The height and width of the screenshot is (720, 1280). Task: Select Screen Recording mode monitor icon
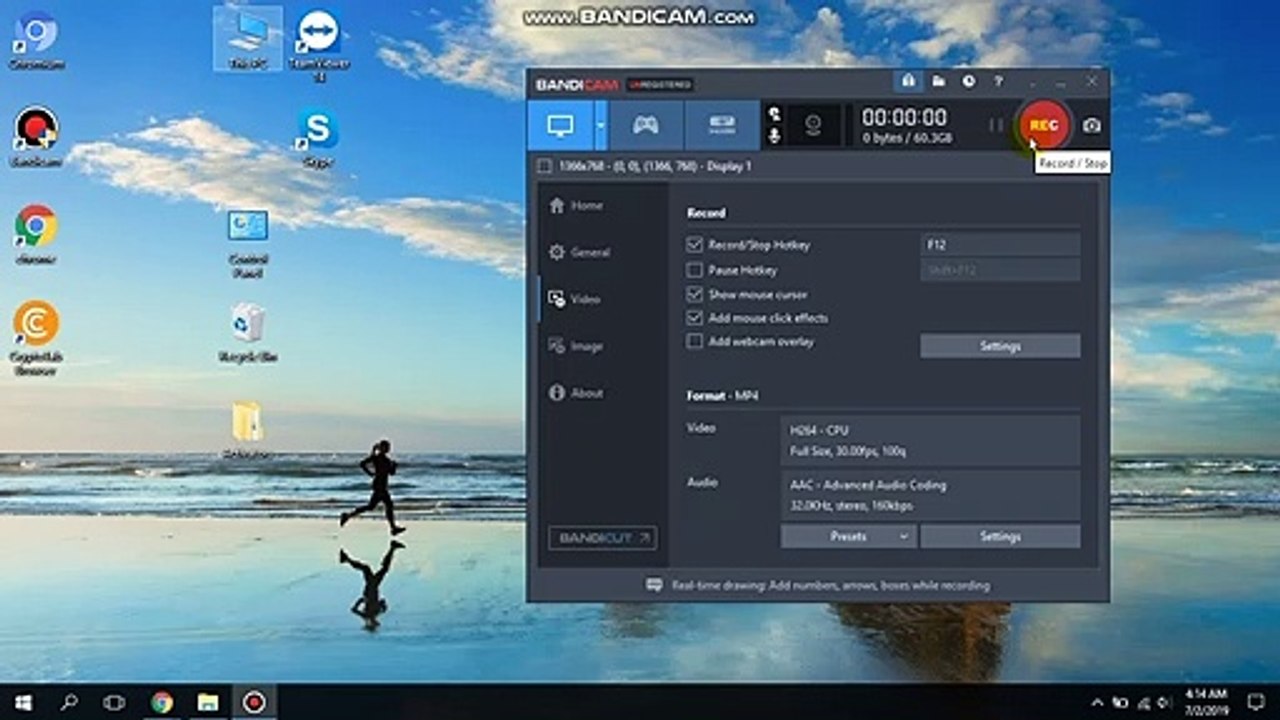pos(561,126)
